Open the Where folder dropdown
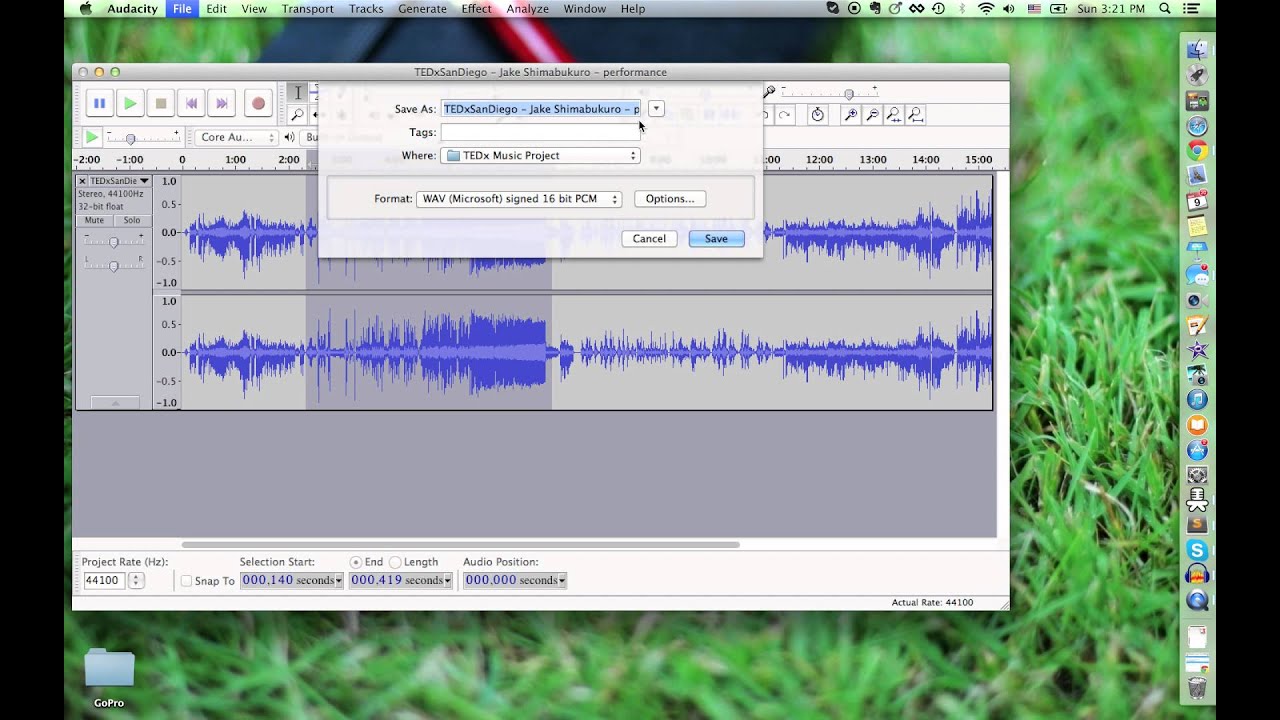1280x720 pixels. coord(540,156)
